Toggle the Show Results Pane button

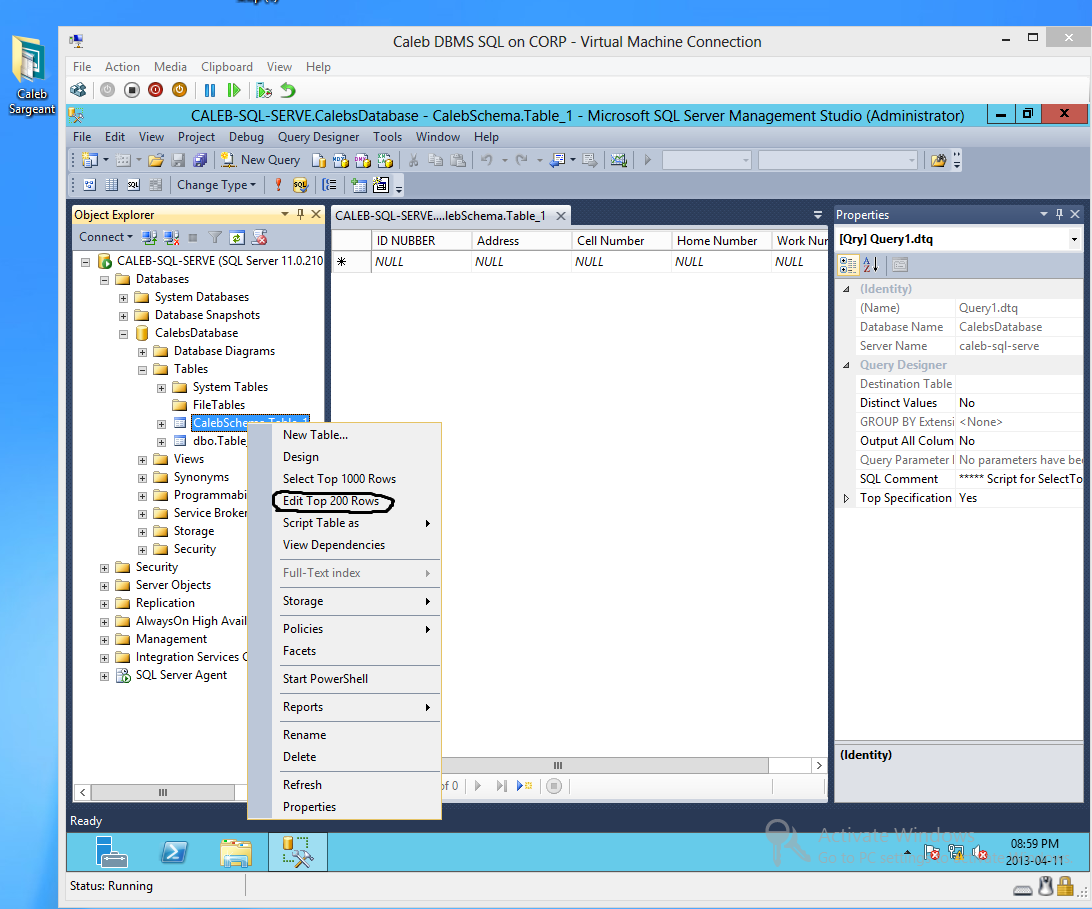point(155,185)
